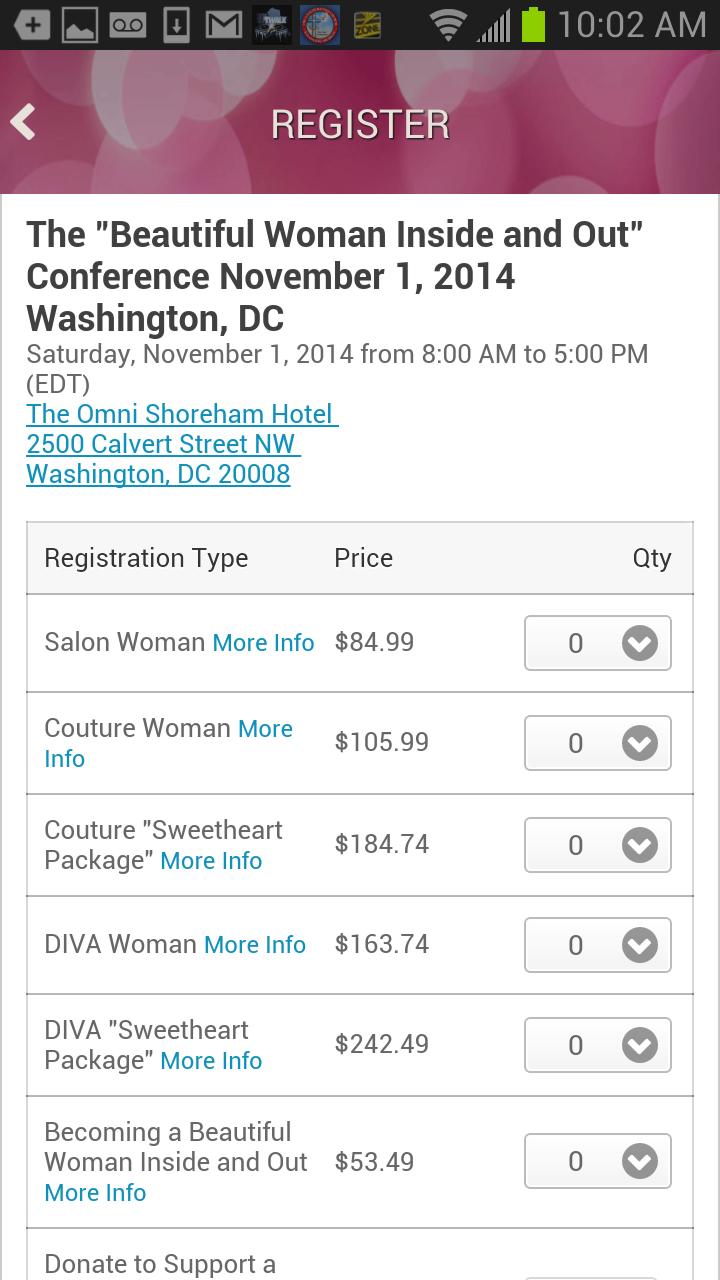Open the Gmail notification icon in status bar
This screenshot has width=720, height=1280.
tap(223, 25)
